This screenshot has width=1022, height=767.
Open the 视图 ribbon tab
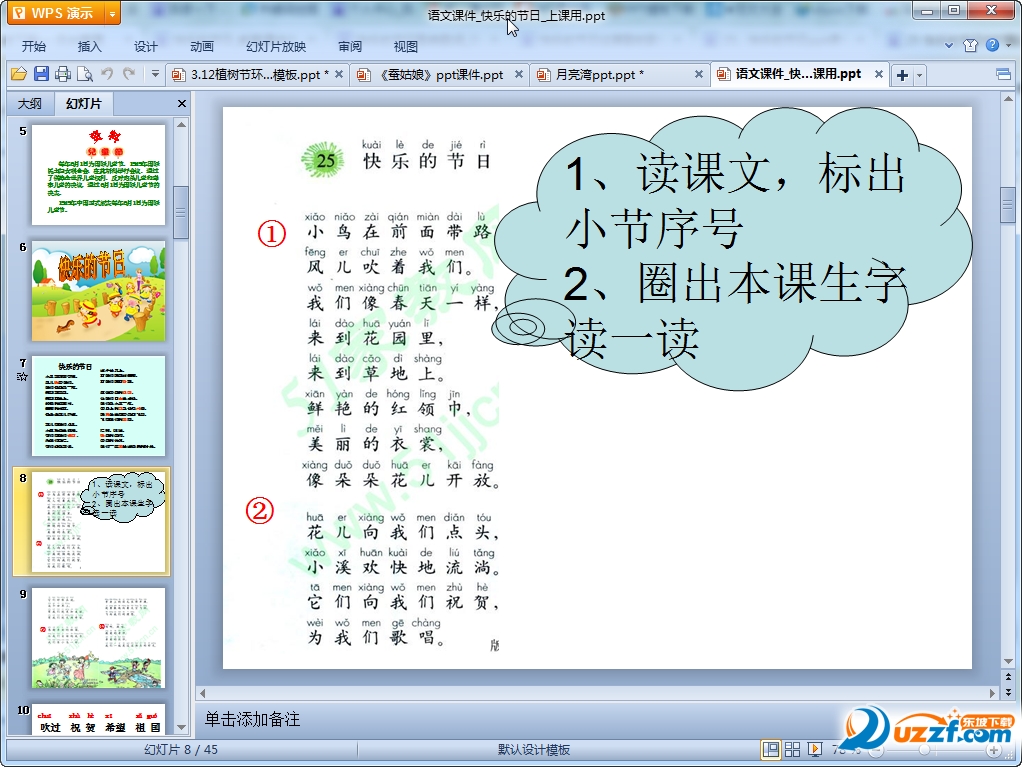(405, 46)
